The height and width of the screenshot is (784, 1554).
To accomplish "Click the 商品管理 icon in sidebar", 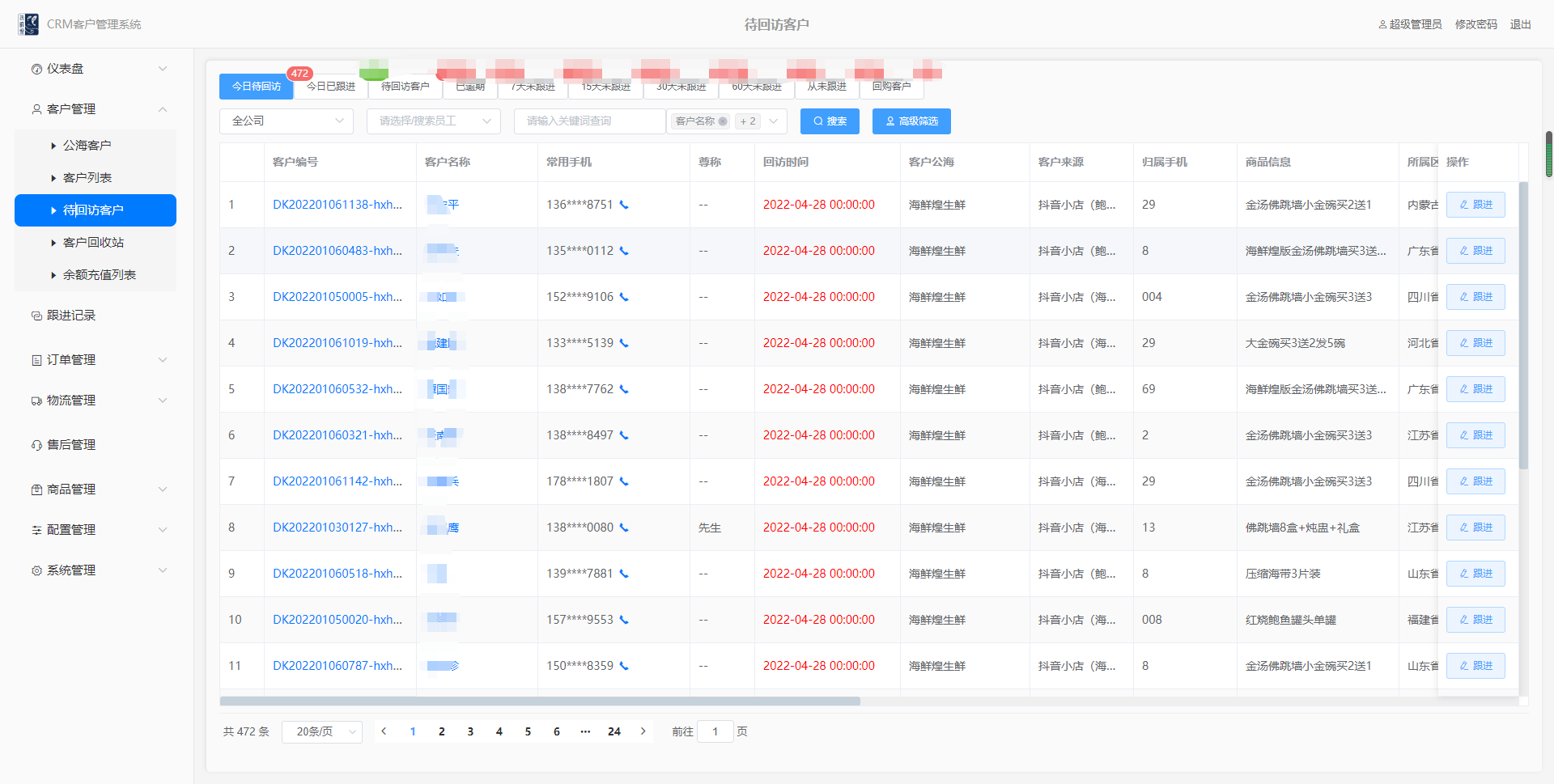I will [36, 489].
